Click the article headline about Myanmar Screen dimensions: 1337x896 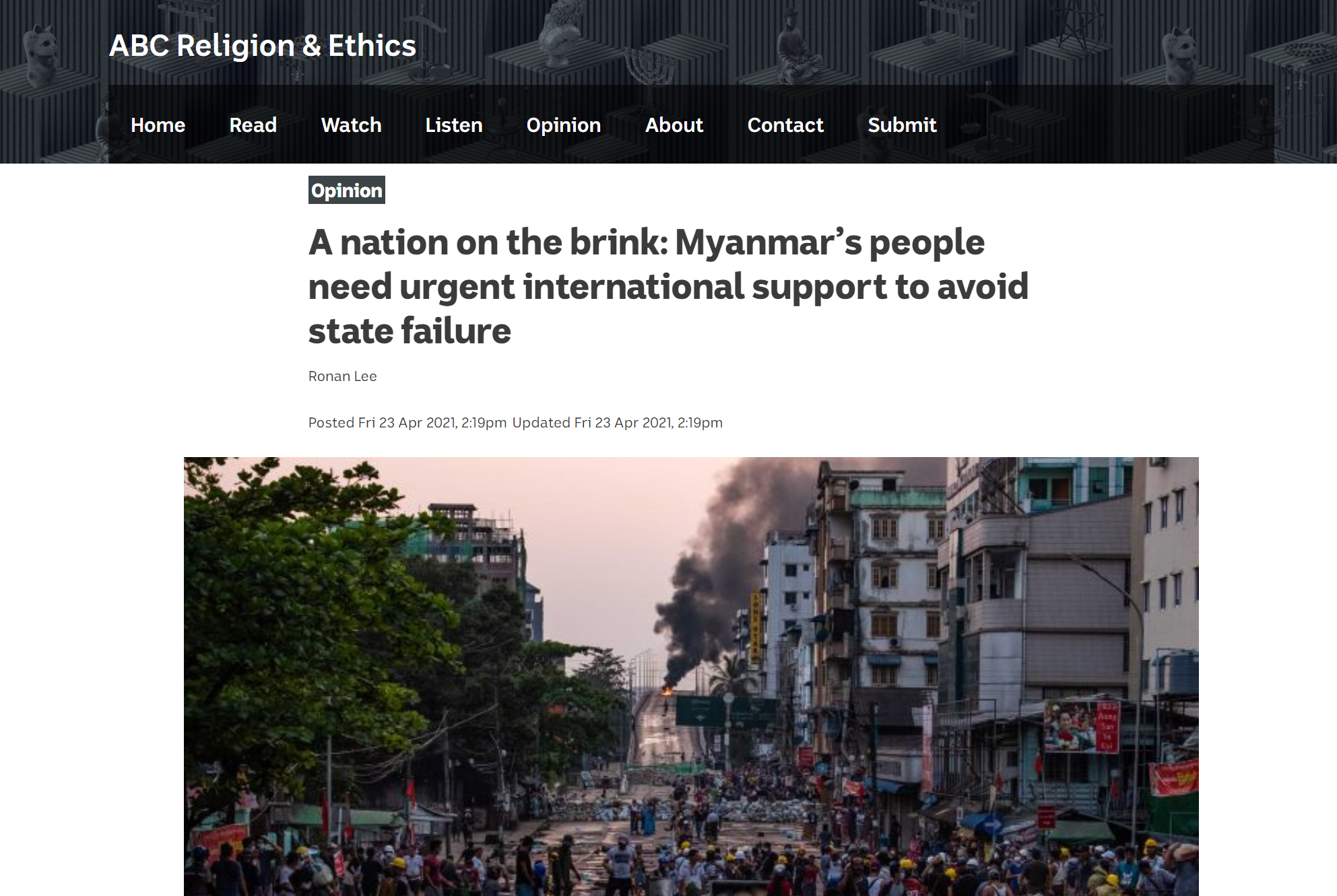(x=668, y=286)
